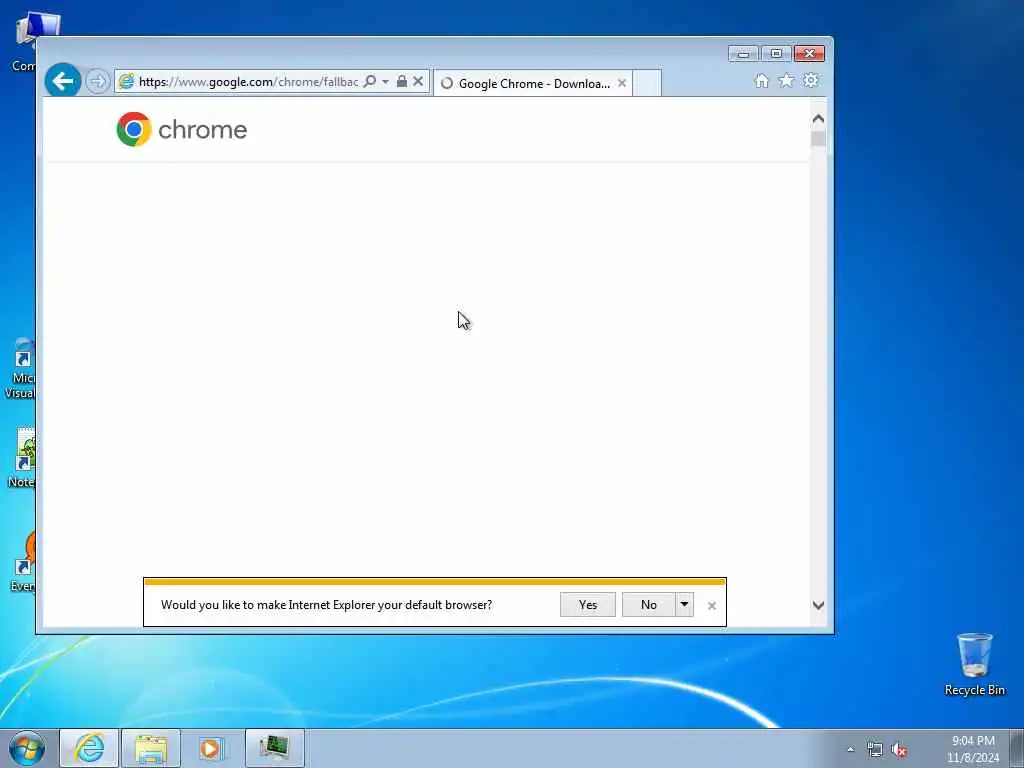Viewport: 1024px width, 768px height.
Task: Click the chrome wordmark text
Action: (202, 130)
